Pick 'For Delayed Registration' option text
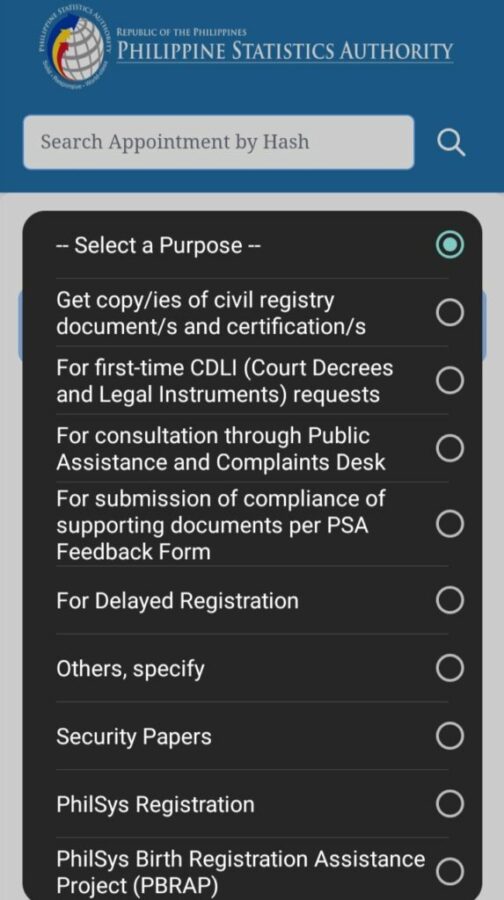This screenshot has height=900, width=504. tap(177, 601)
